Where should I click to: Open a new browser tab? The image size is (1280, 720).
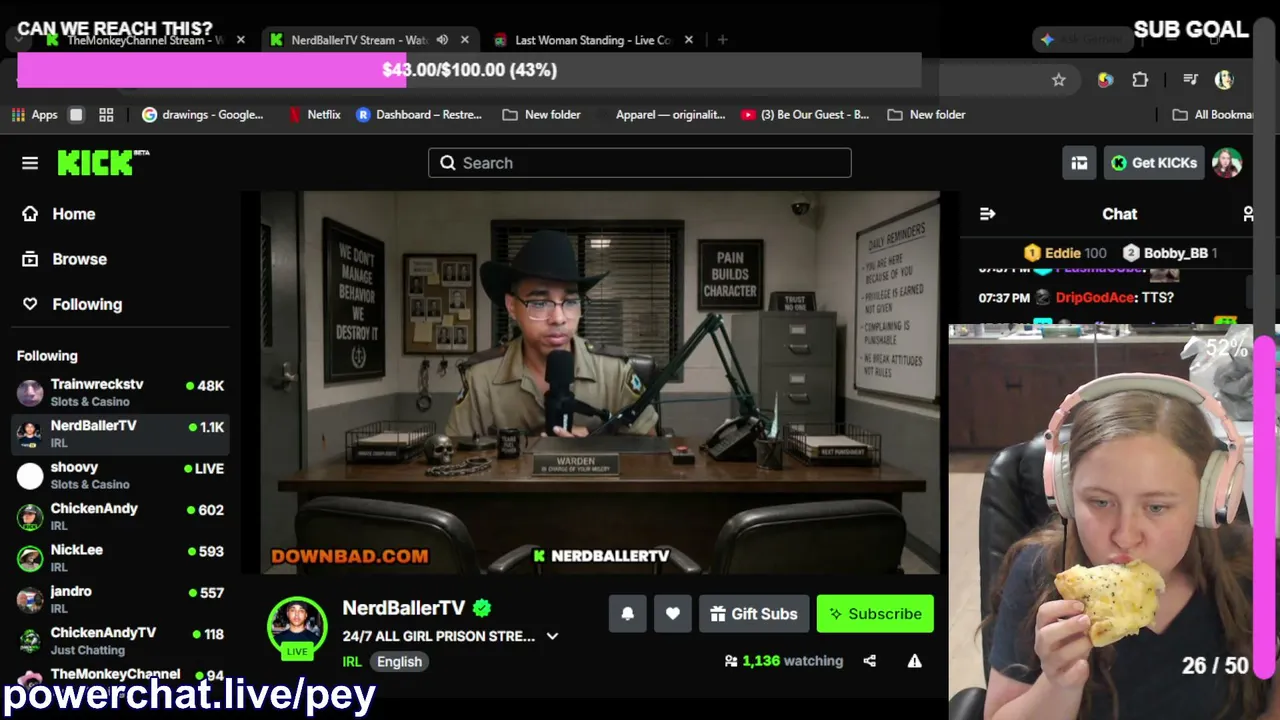pos(722,40)
